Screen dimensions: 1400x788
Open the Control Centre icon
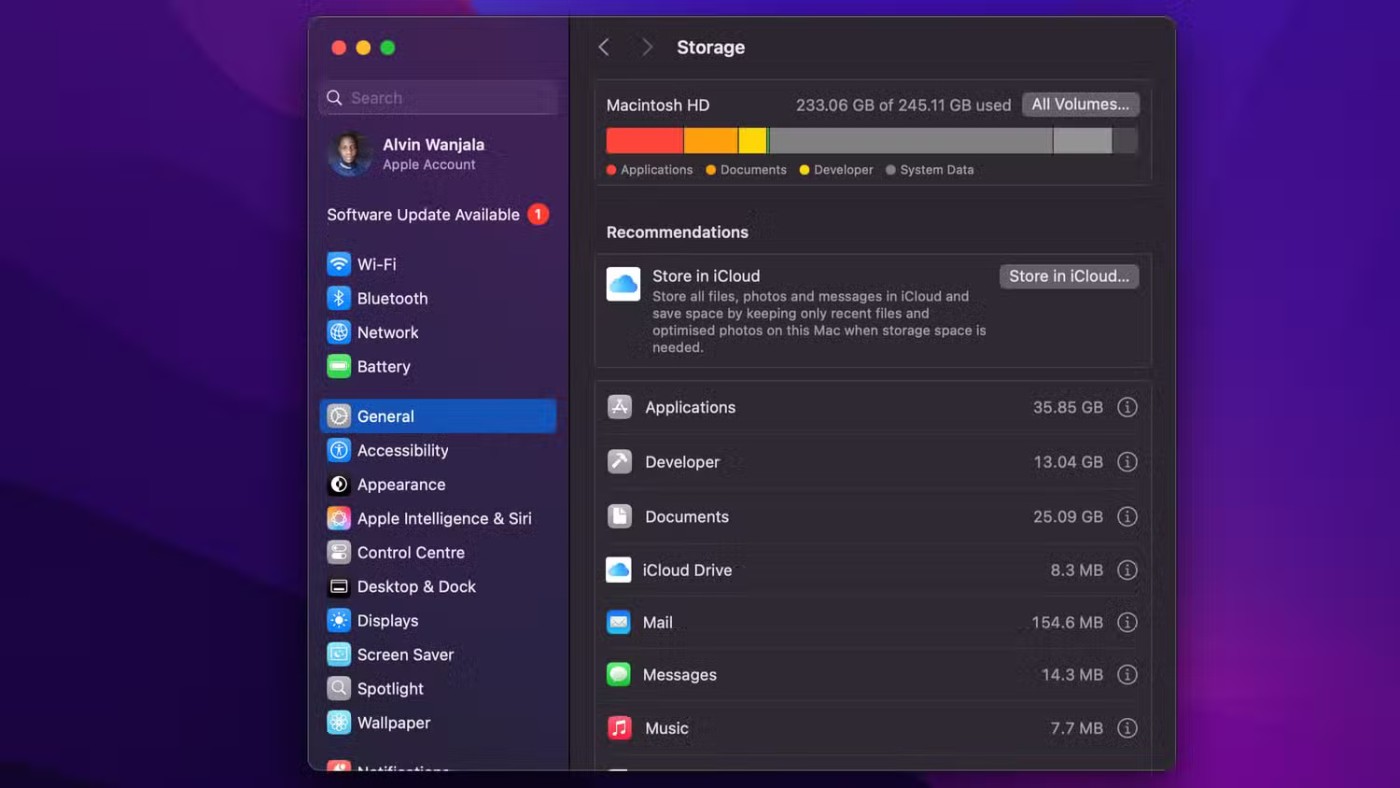[x=339, y=552]
